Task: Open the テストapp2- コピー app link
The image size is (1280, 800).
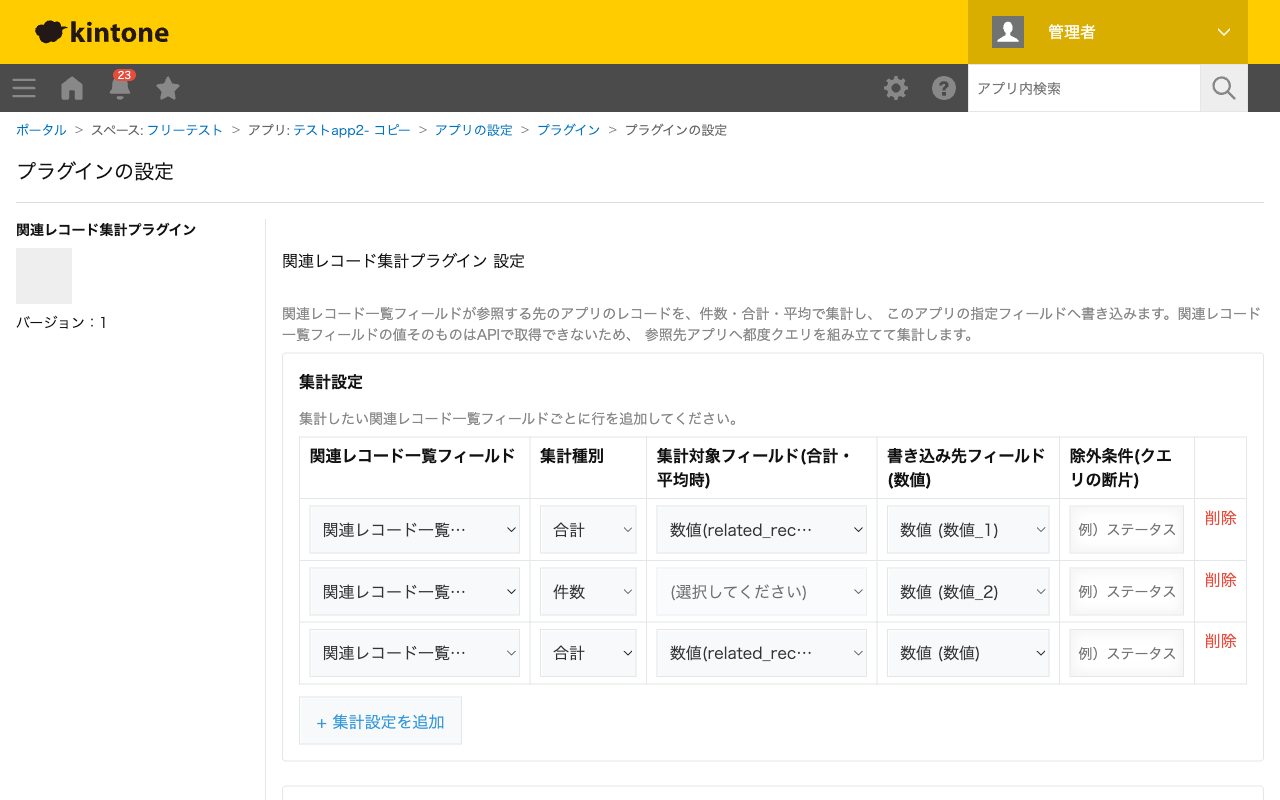Action: (x=352, y=130)
